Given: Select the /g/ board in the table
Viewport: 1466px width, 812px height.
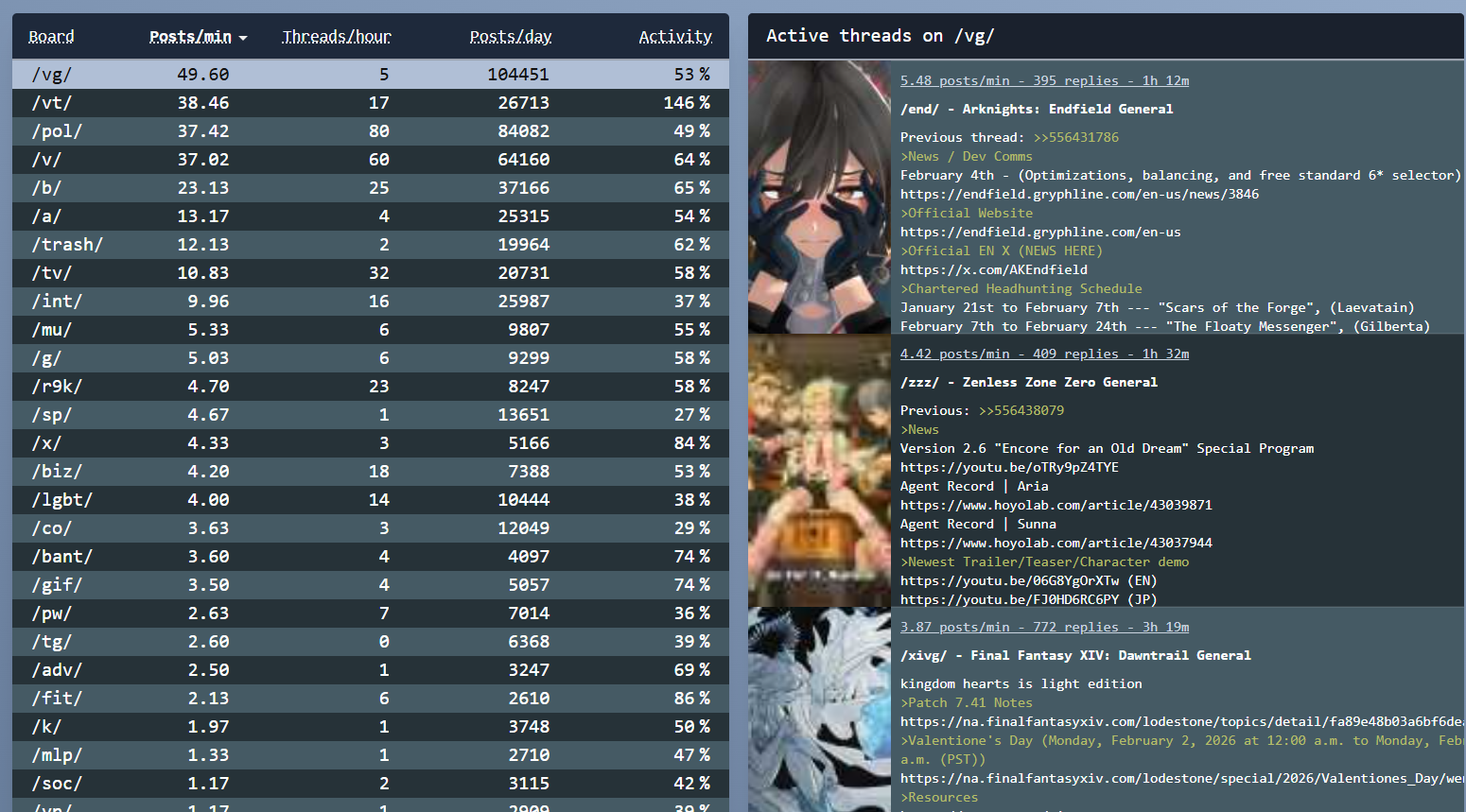Looking at the screenshot, I should (371, 357).
